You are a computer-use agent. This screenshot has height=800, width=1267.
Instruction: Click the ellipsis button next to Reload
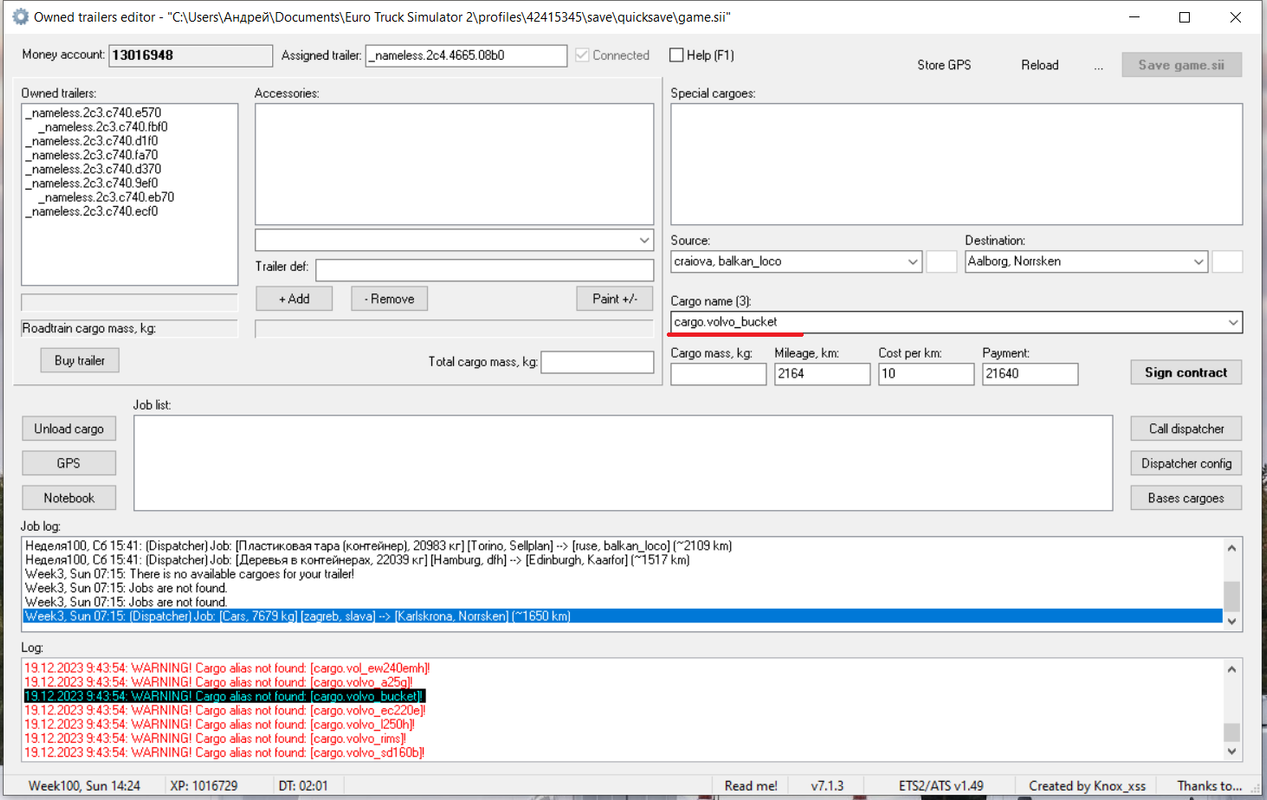point(1099,65)
